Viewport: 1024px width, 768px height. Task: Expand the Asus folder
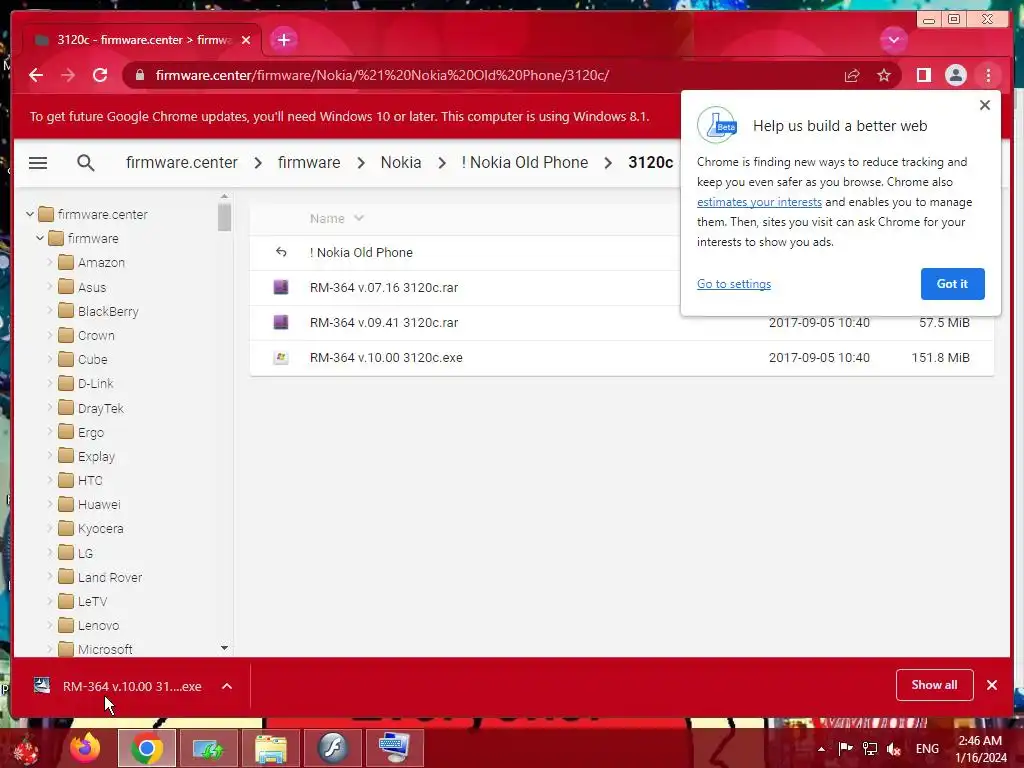50,287
